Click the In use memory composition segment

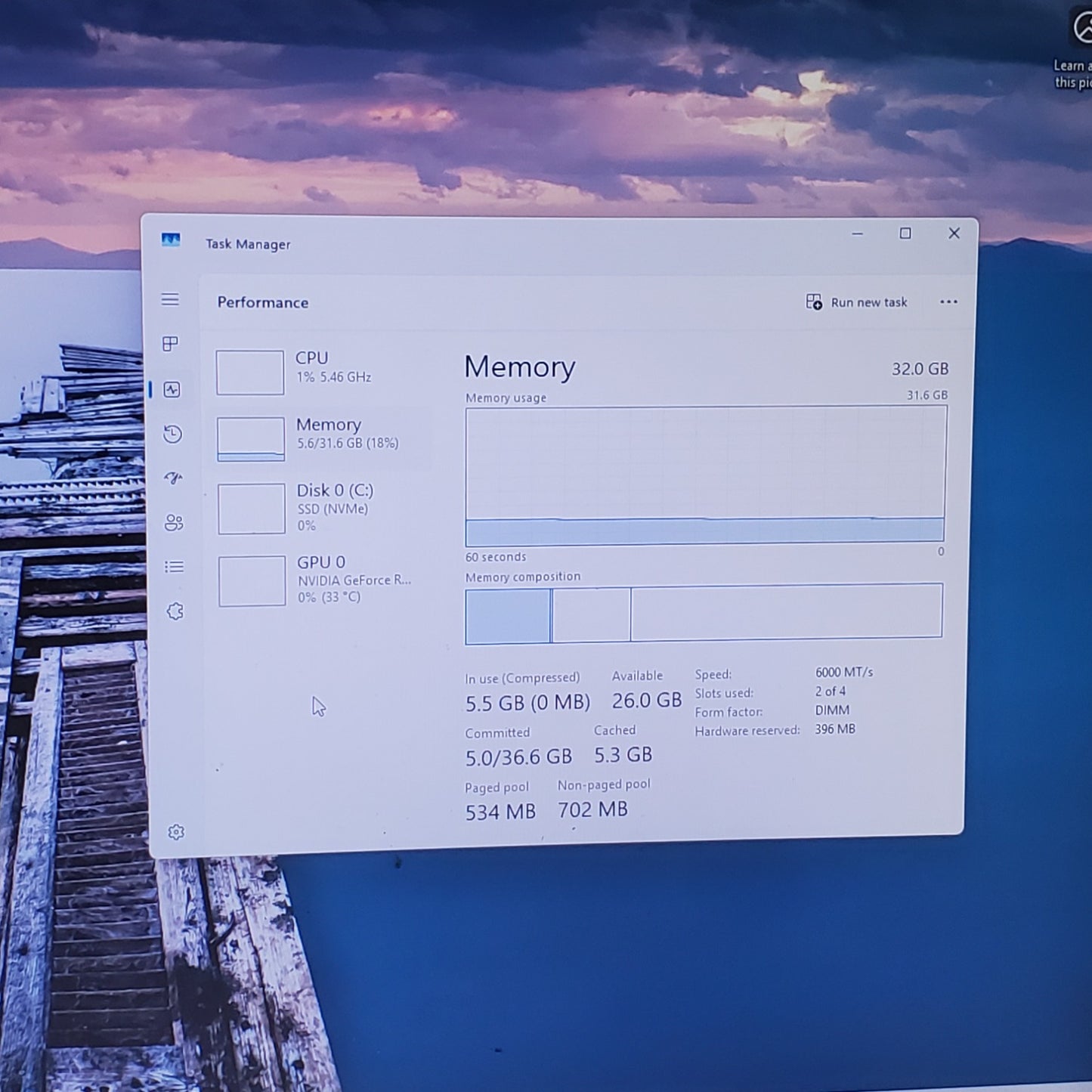point(508,616)
